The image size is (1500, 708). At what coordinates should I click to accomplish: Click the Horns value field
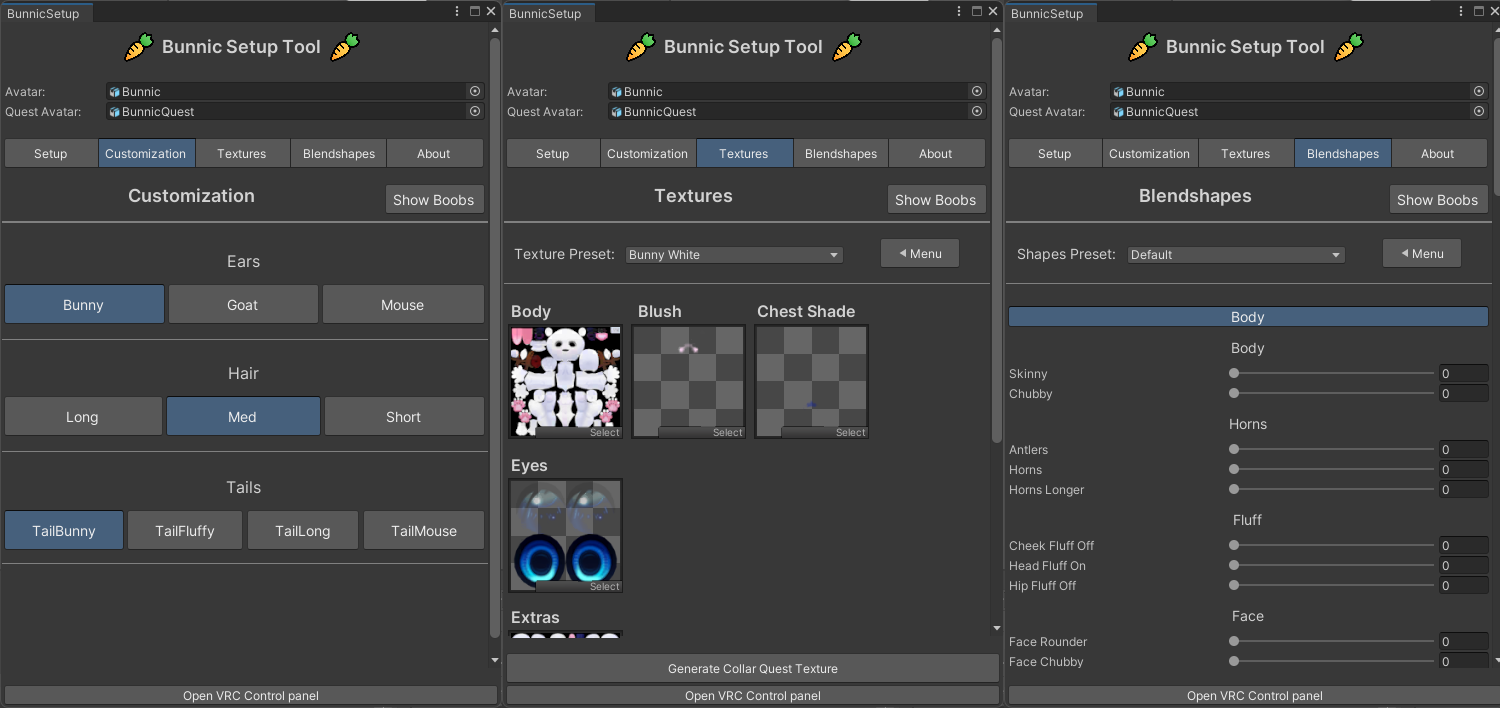click(1463, 470)
